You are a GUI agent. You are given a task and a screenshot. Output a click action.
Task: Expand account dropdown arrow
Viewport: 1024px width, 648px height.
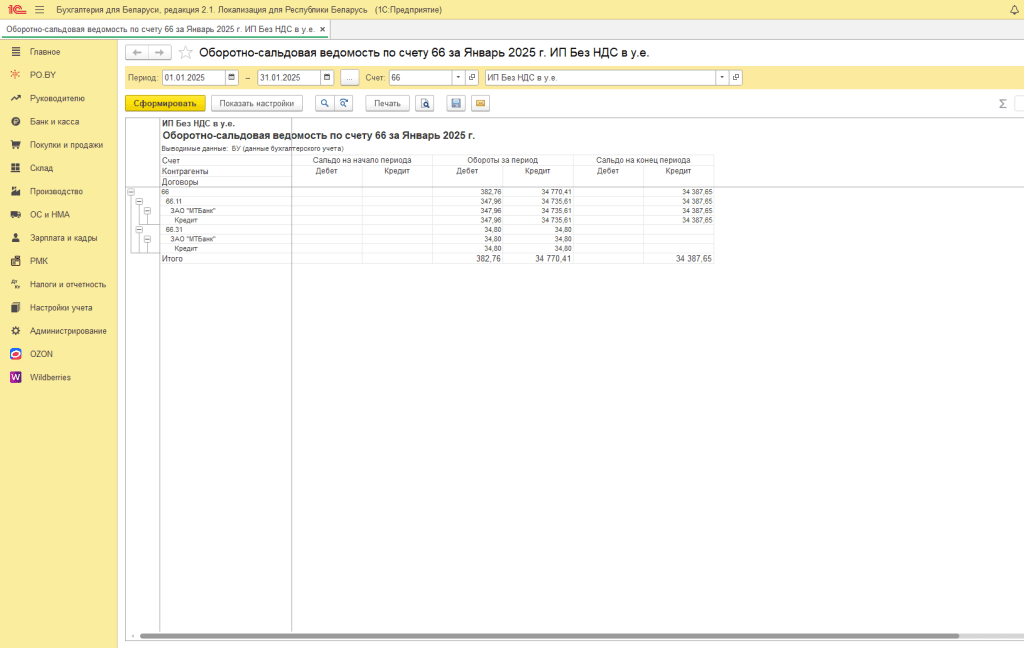click(458, 77)
